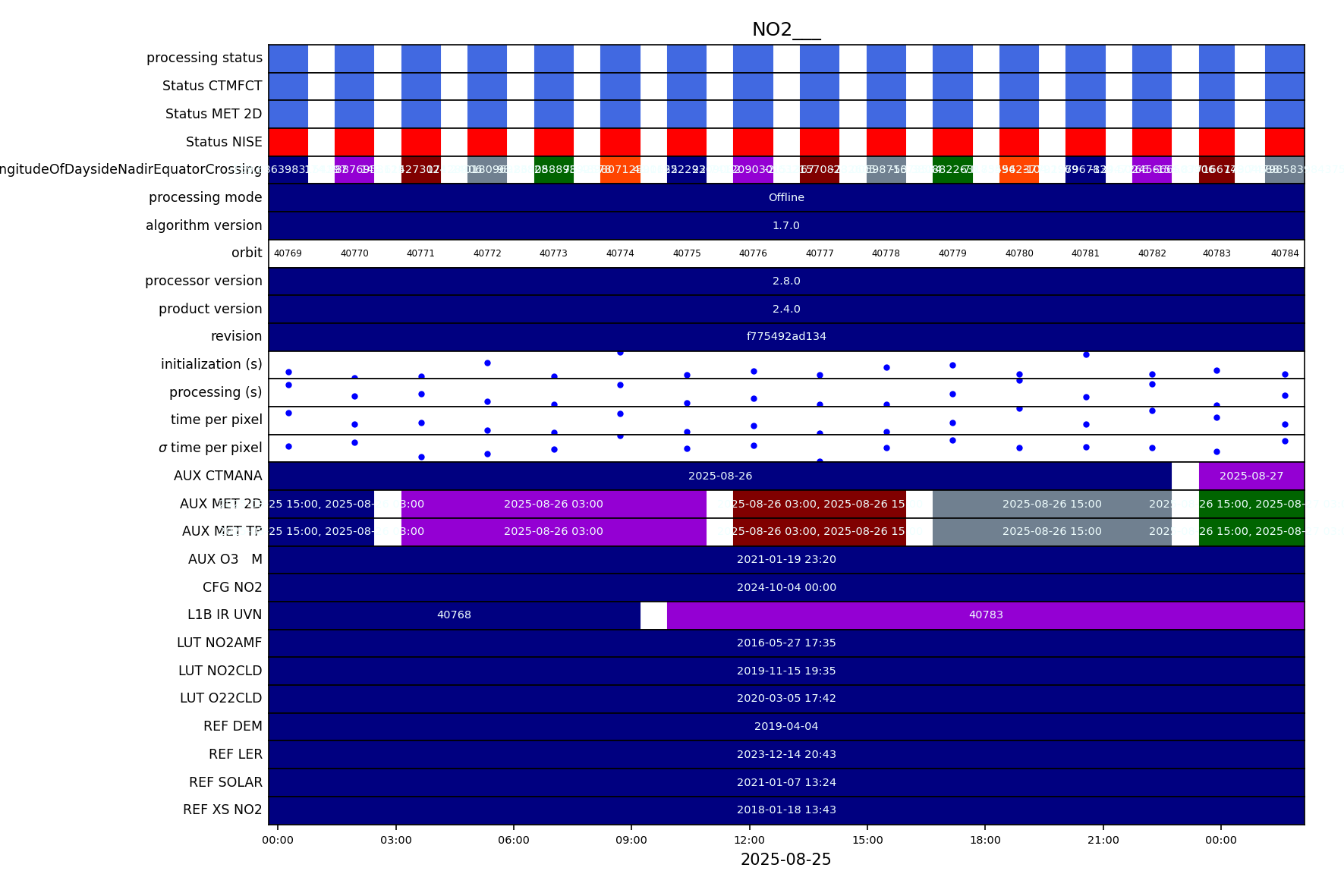Select the dark blue L1B IR UVN 40768 segment

click(x=454, y=615)
